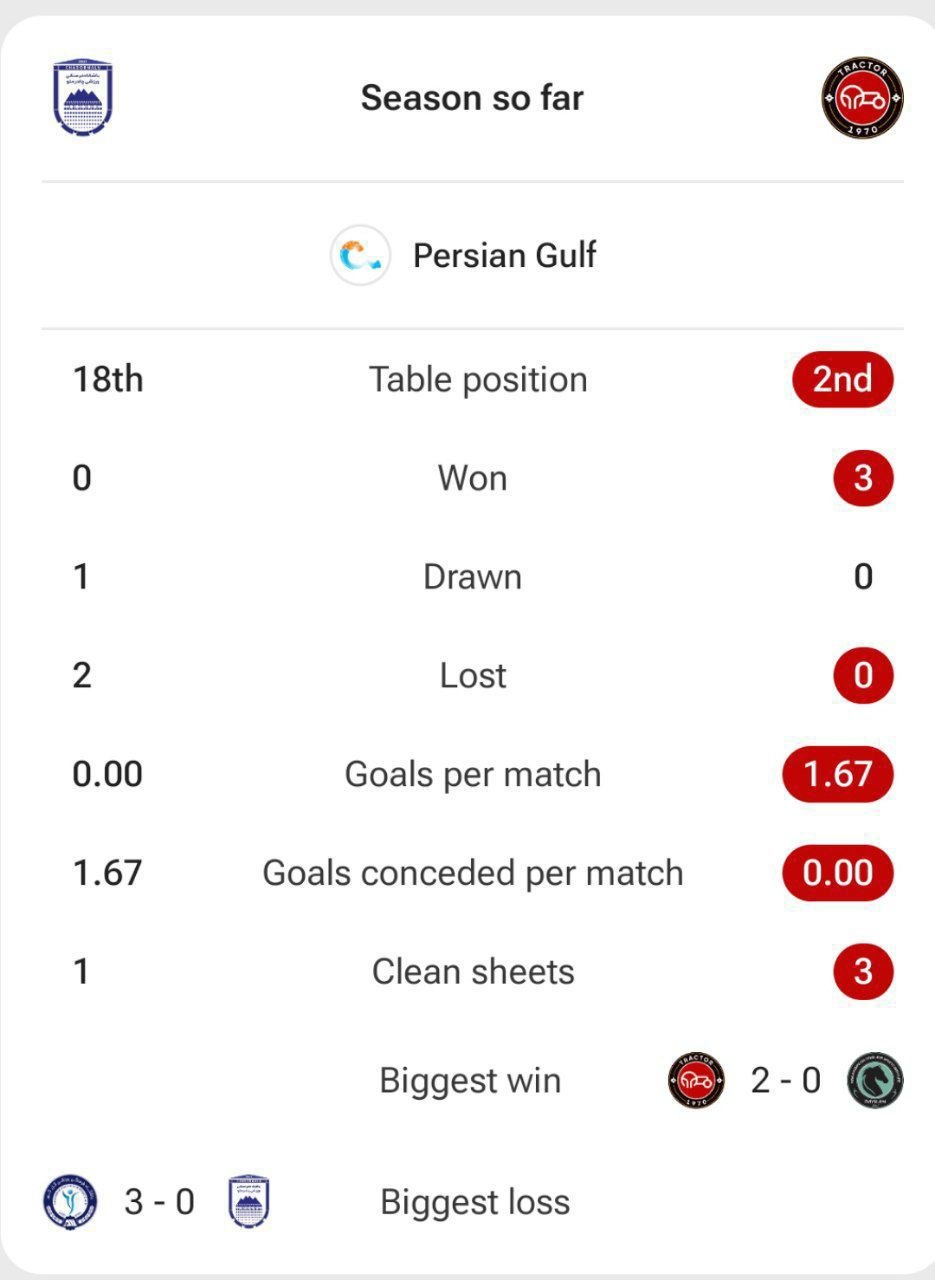Tap the red Clean sheets badge showing 3
Viewport: 935px width, 1280px height.
pyautogui.click(x=863, y=971)
